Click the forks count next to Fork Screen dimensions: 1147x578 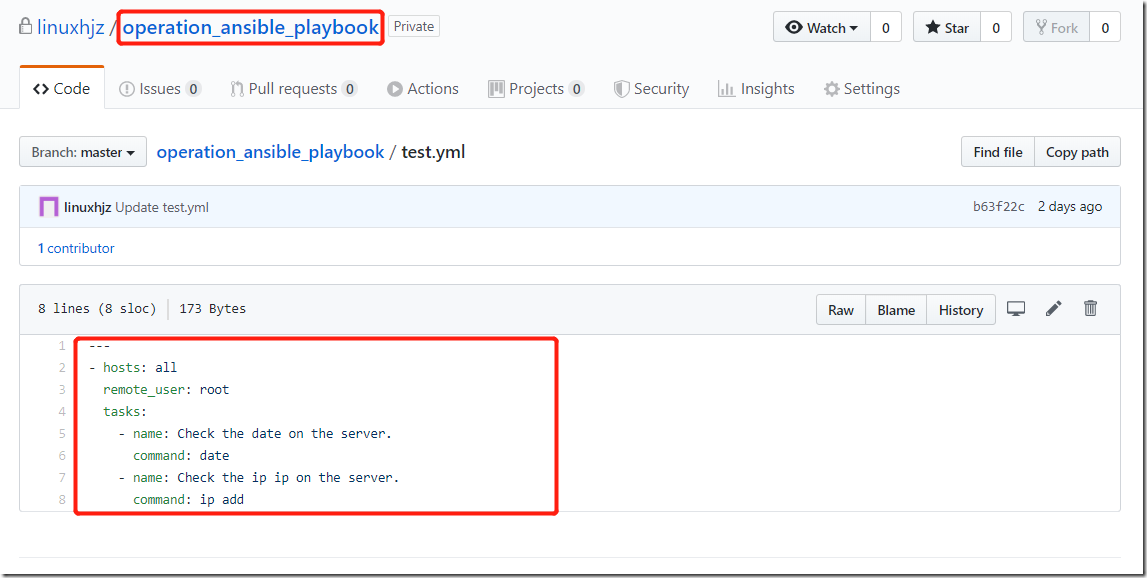pos(1105,28)
